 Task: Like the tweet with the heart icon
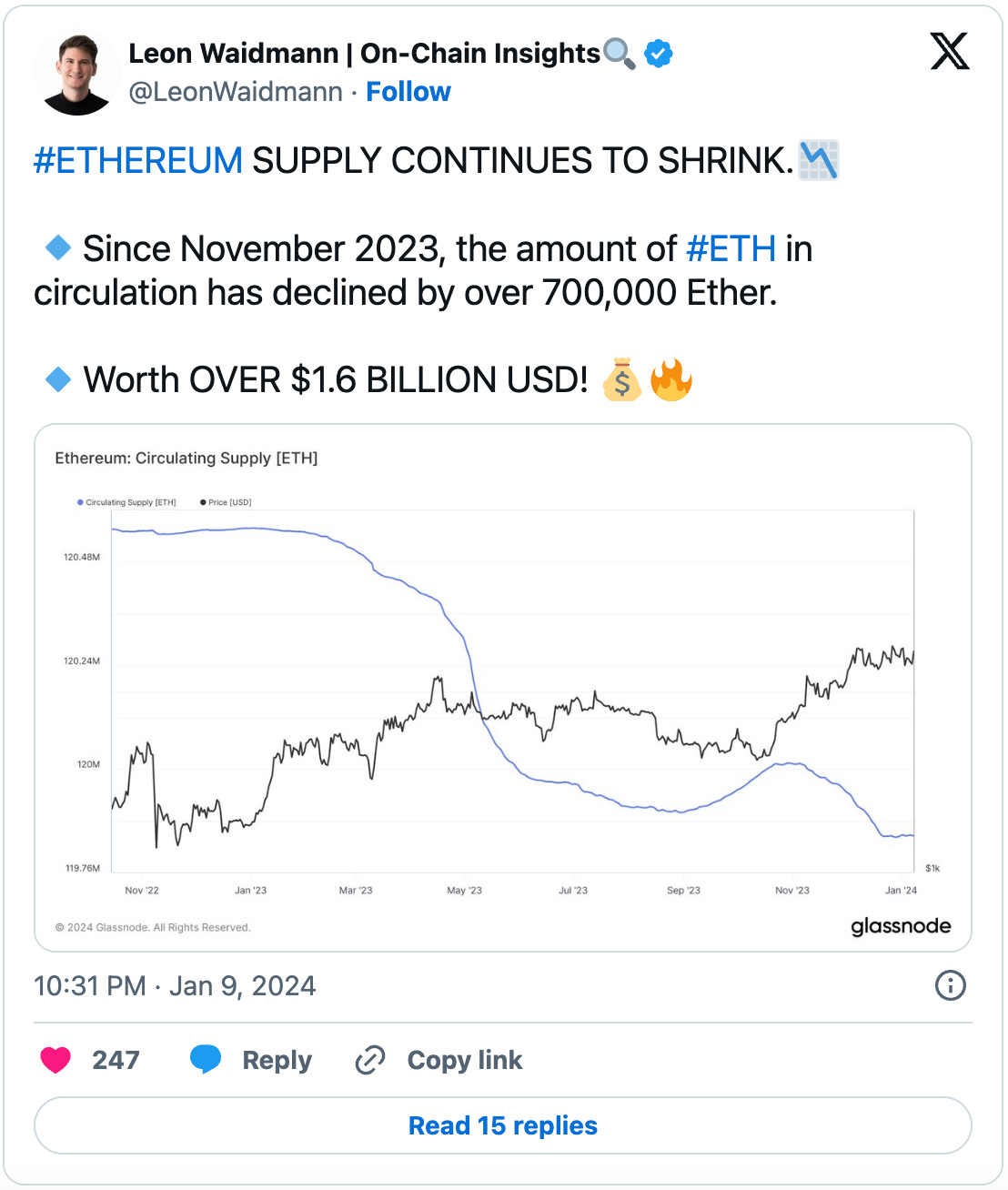[55, 1060]
